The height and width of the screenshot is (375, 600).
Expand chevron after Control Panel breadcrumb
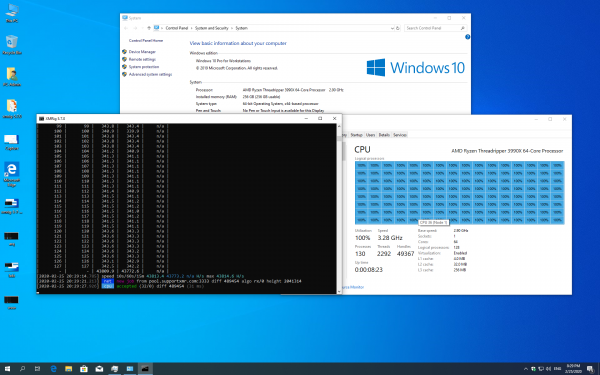(x=191, y=28)
